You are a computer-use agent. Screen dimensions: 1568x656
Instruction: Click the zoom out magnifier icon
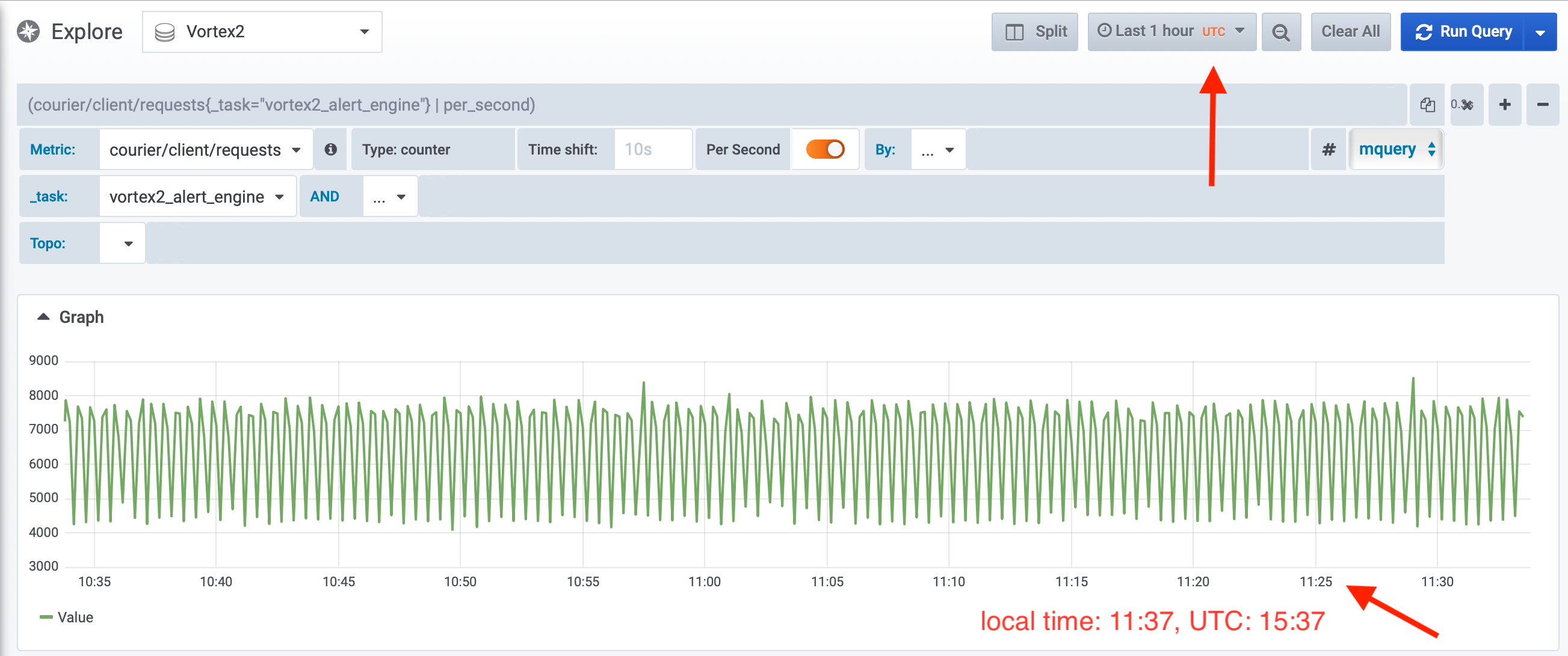[x=1281, y=32]
